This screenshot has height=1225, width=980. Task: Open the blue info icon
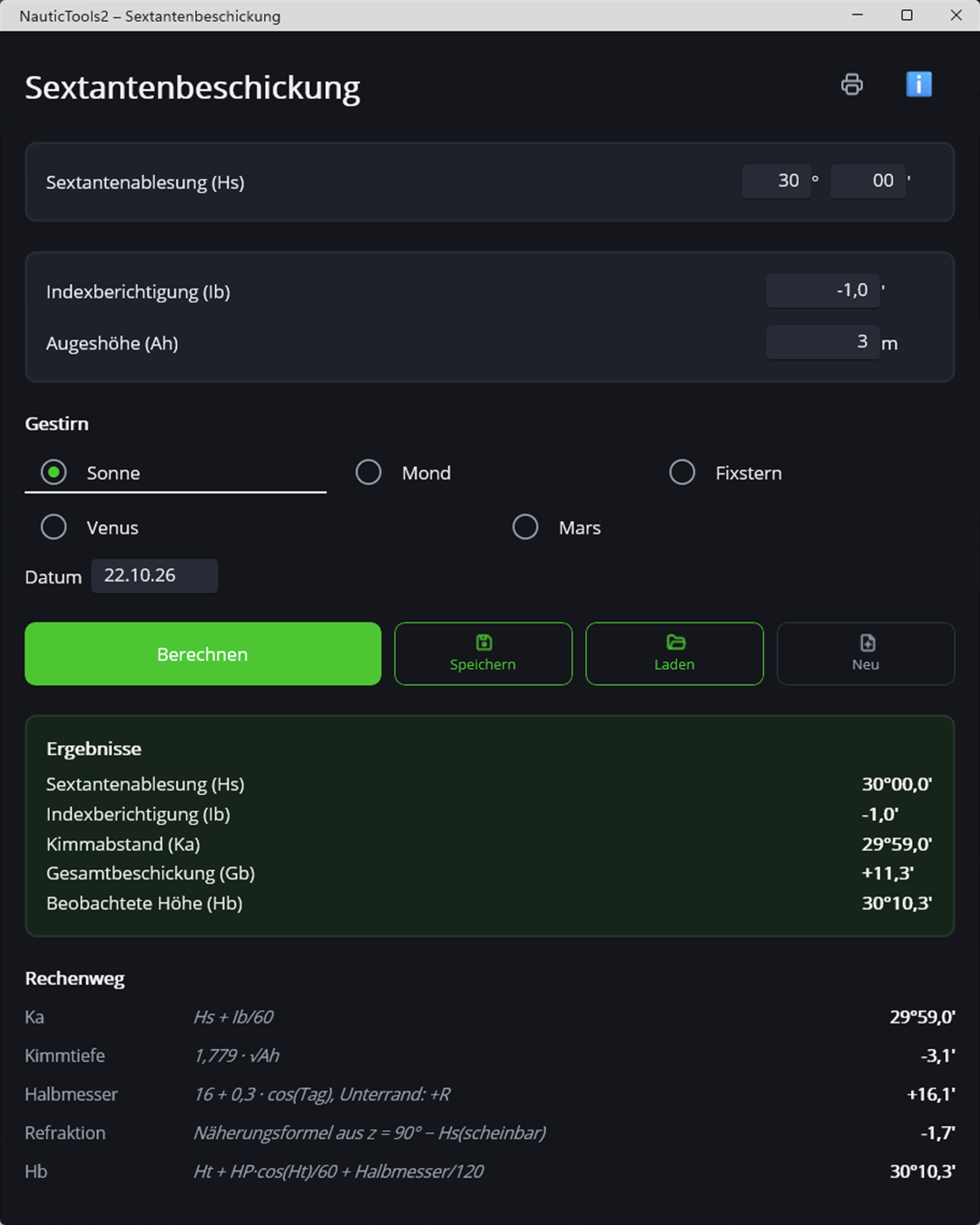click(919, 84)
